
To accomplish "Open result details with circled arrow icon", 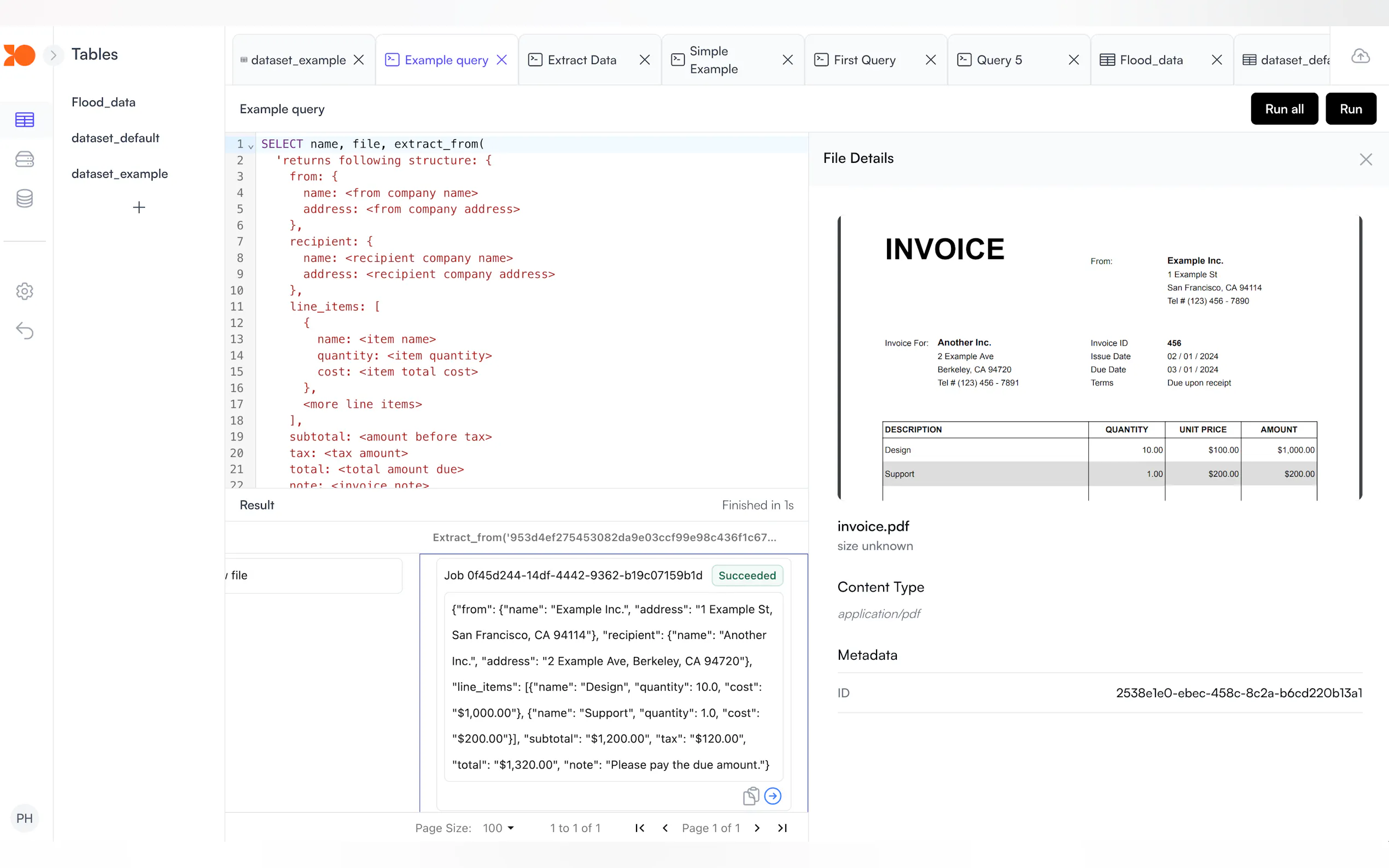I will click(773, 796).
